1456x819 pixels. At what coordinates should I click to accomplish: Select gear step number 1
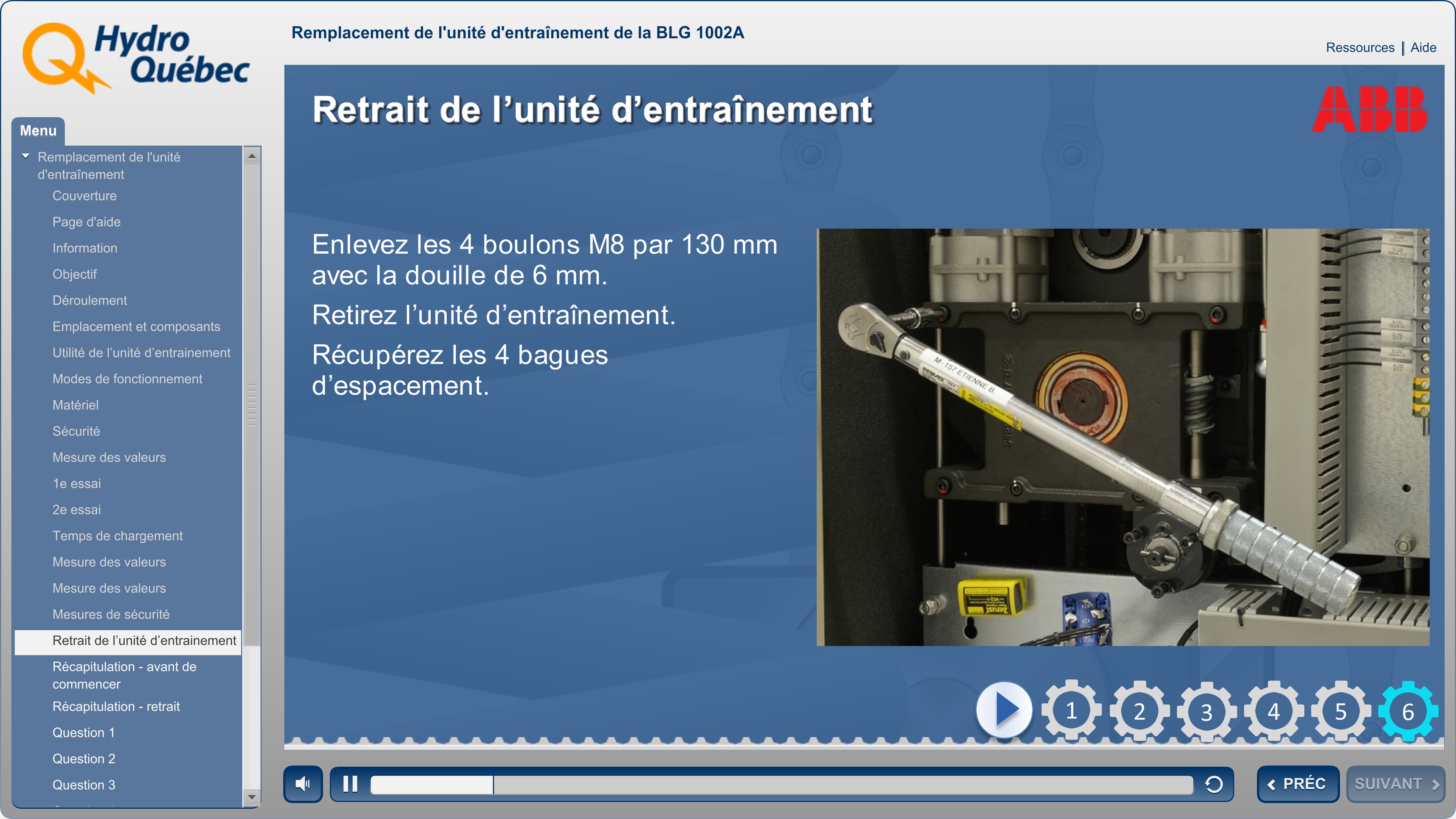tap(1071, 711)
